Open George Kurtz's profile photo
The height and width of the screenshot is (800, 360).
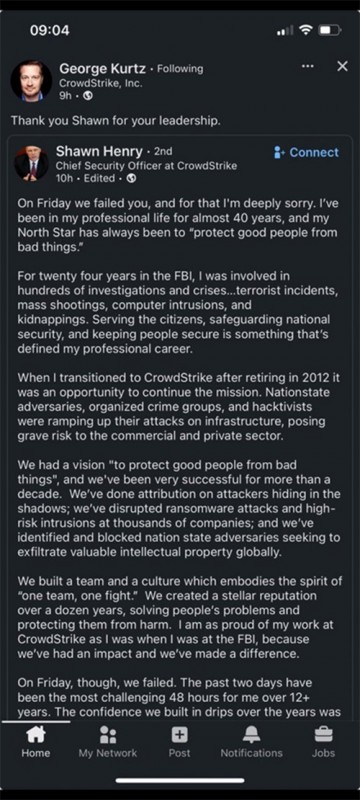(x=31, y=81)
